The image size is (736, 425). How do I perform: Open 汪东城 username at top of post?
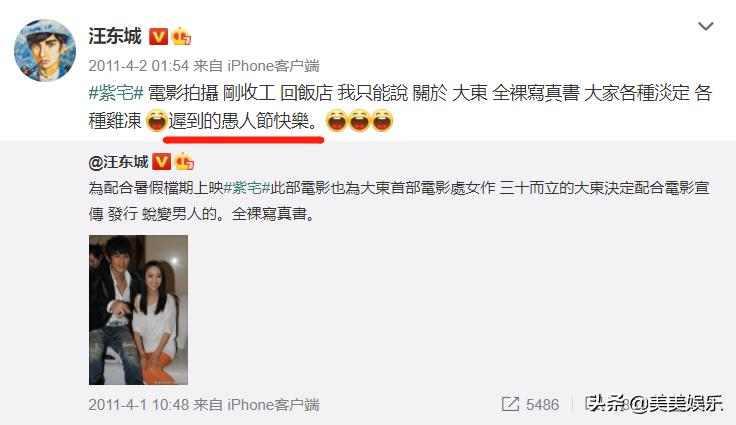pos(115,36)
